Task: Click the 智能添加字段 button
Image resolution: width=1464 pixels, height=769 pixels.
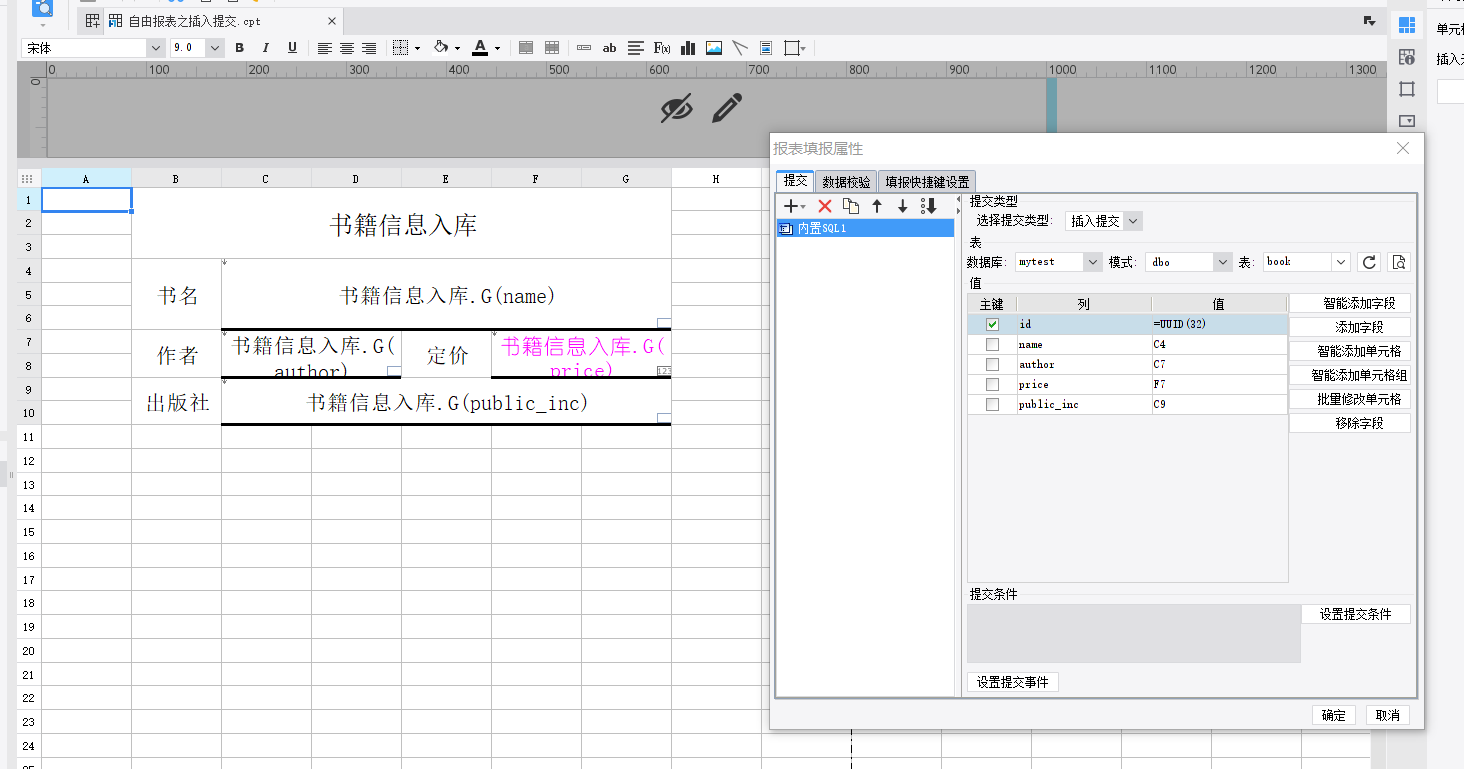Action: [x=1349, y=303]
